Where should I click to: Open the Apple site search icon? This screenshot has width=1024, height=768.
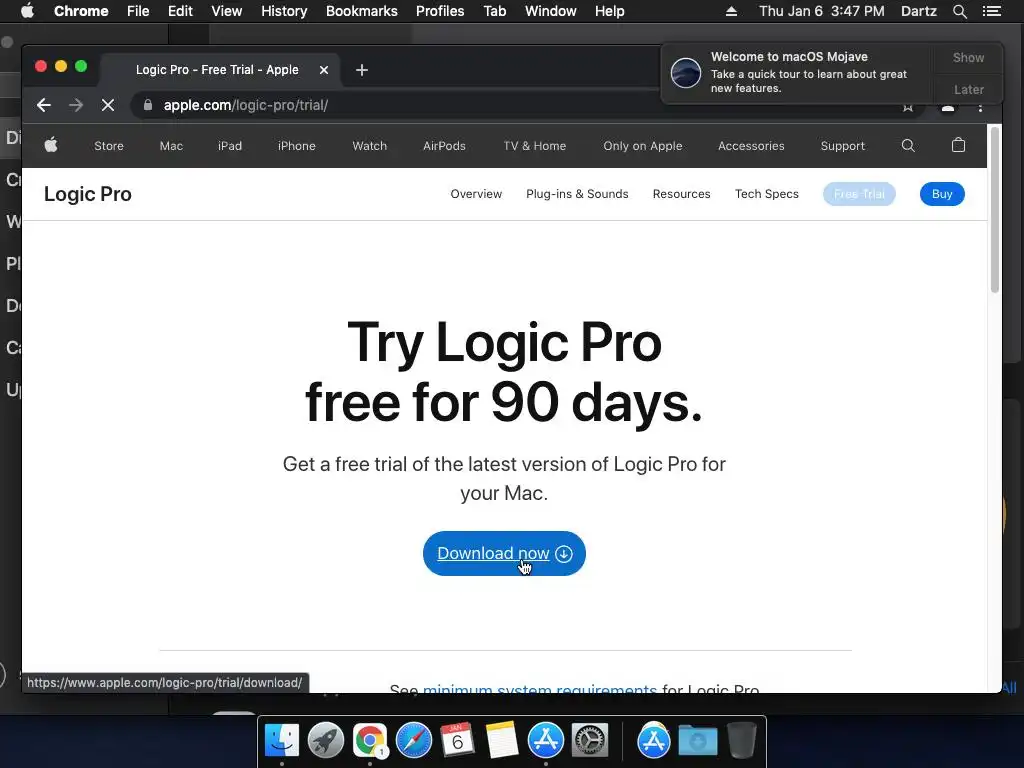908,145
